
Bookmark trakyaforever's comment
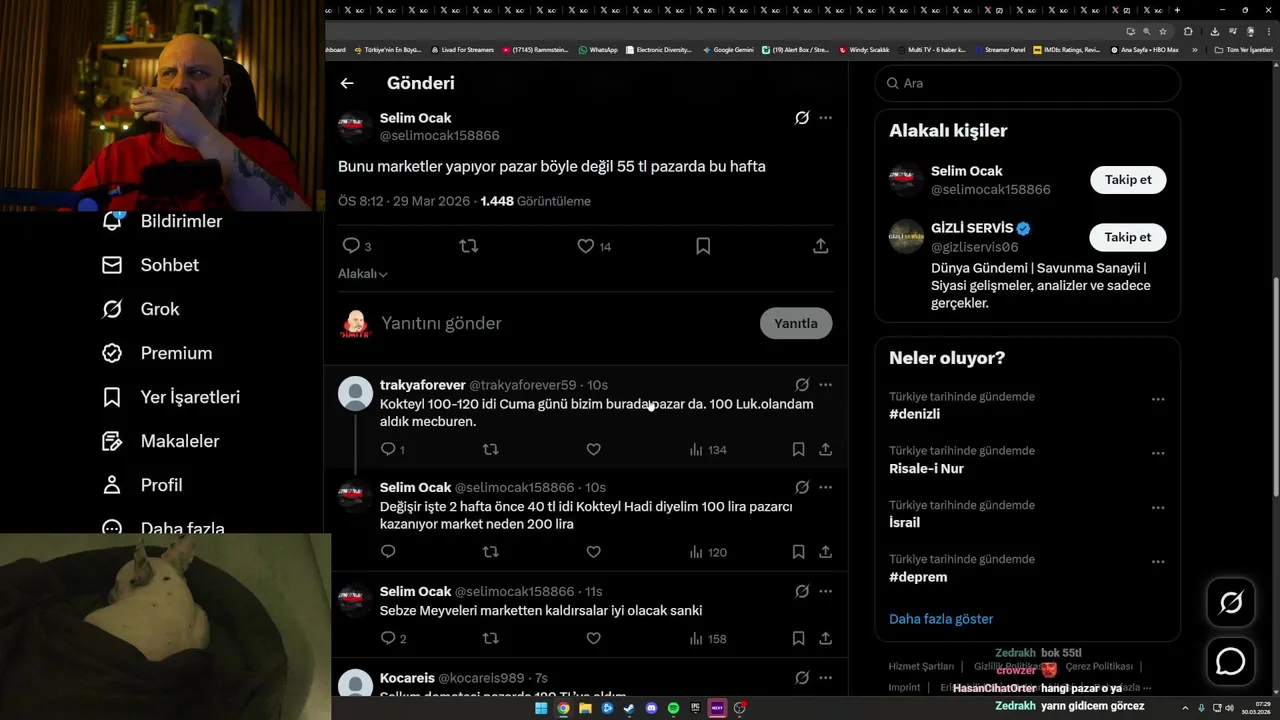[x=798, y=450]
